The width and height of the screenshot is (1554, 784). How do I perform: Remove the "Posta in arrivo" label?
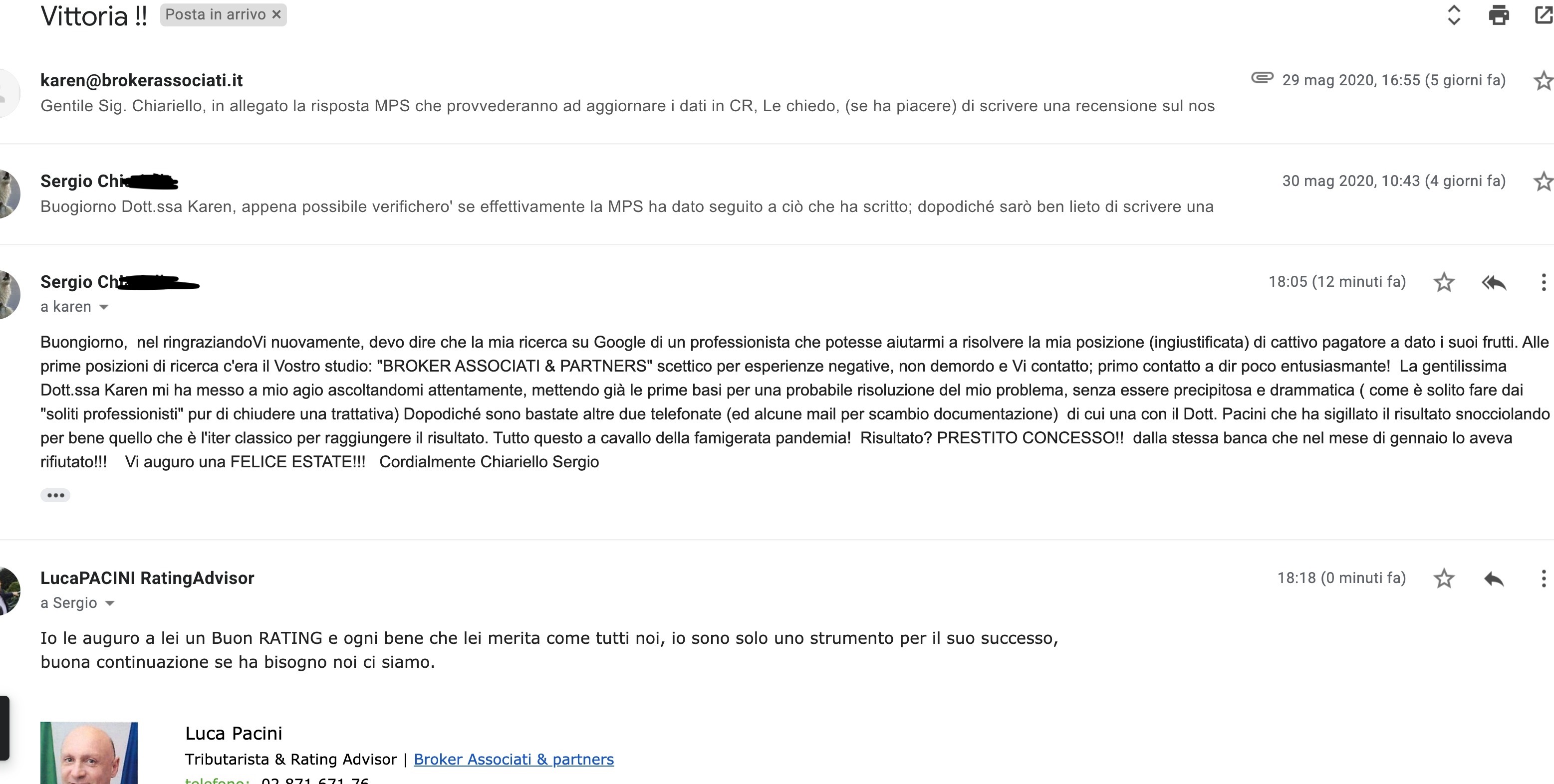pos(276,14)
